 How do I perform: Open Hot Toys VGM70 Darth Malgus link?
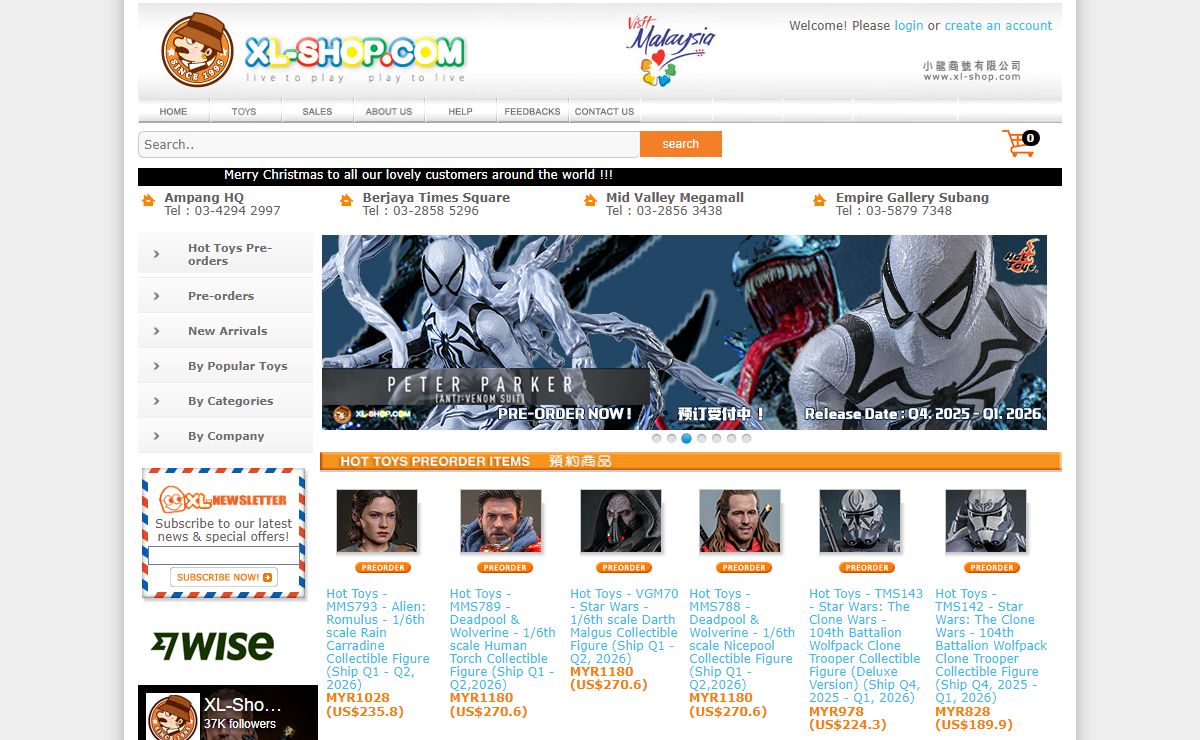point(624,626)
